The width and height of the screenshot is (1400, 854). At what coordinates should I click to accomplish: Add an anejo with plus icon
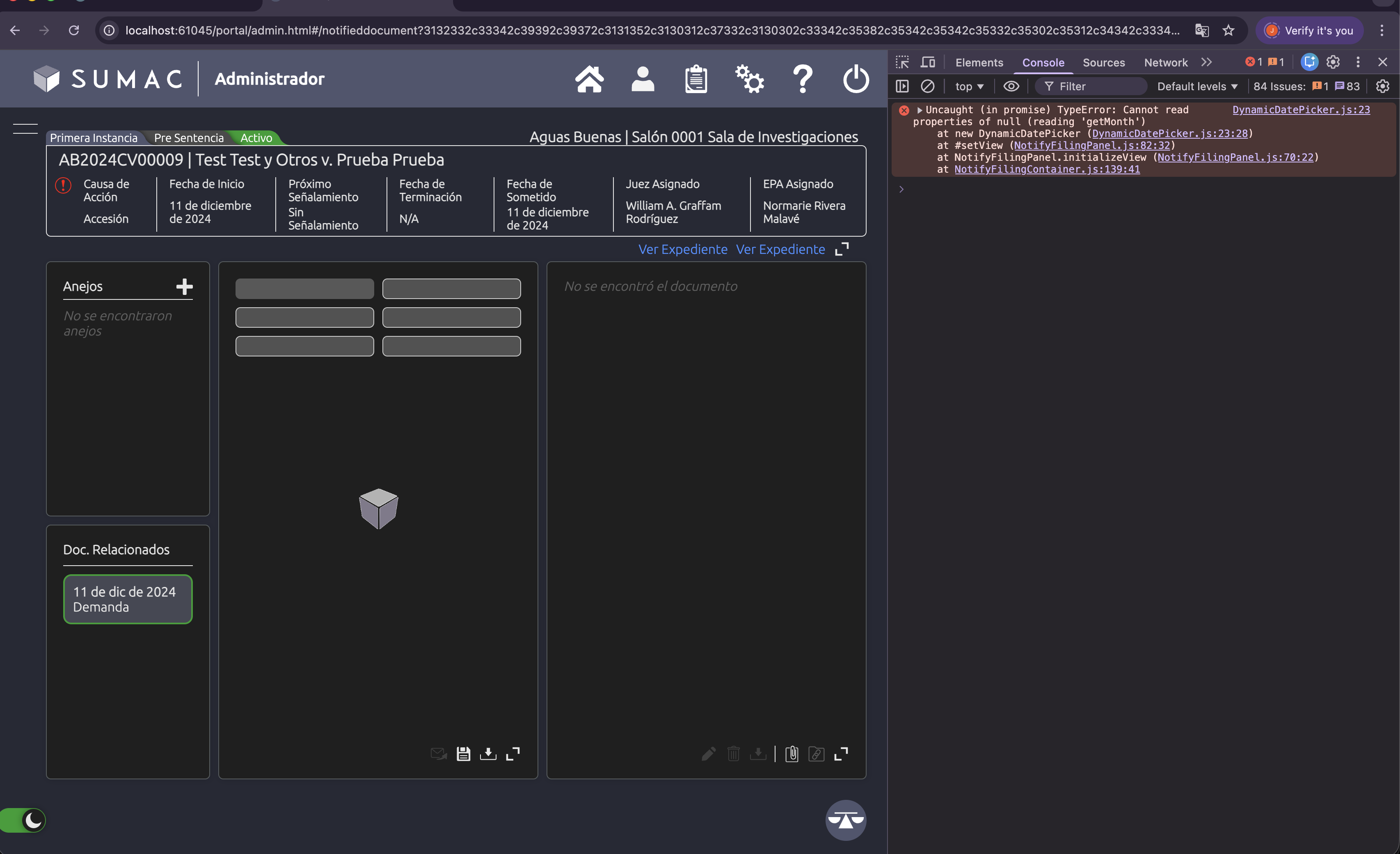(184, 287)
